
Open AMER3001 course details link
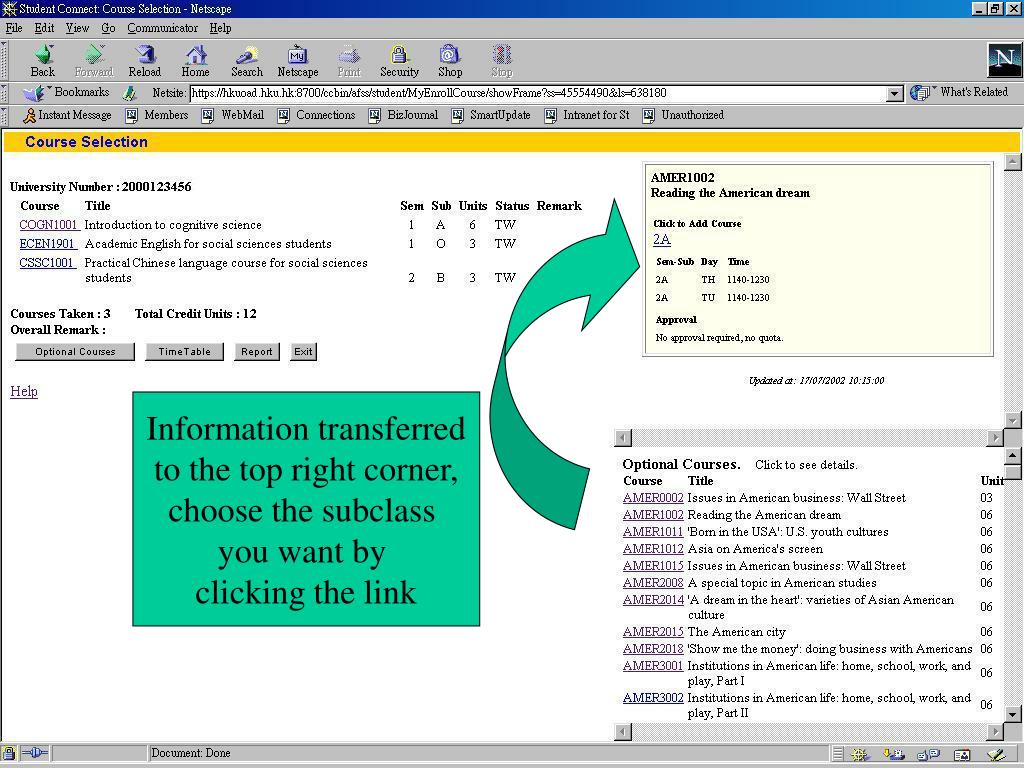coord(653,665)
